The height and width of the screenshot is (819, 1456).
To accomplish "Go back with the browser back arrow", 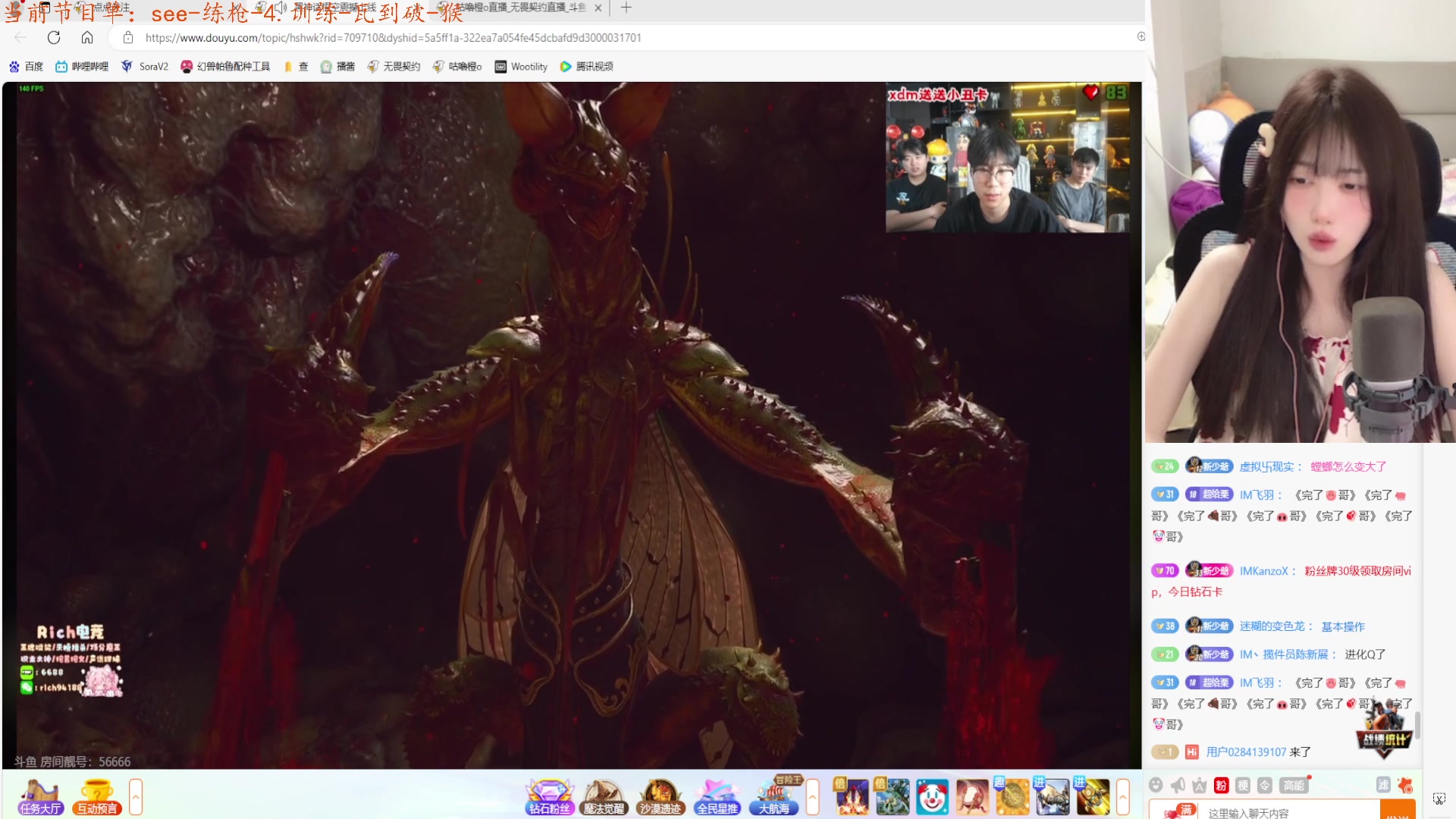I will click(x=20, y=37).
